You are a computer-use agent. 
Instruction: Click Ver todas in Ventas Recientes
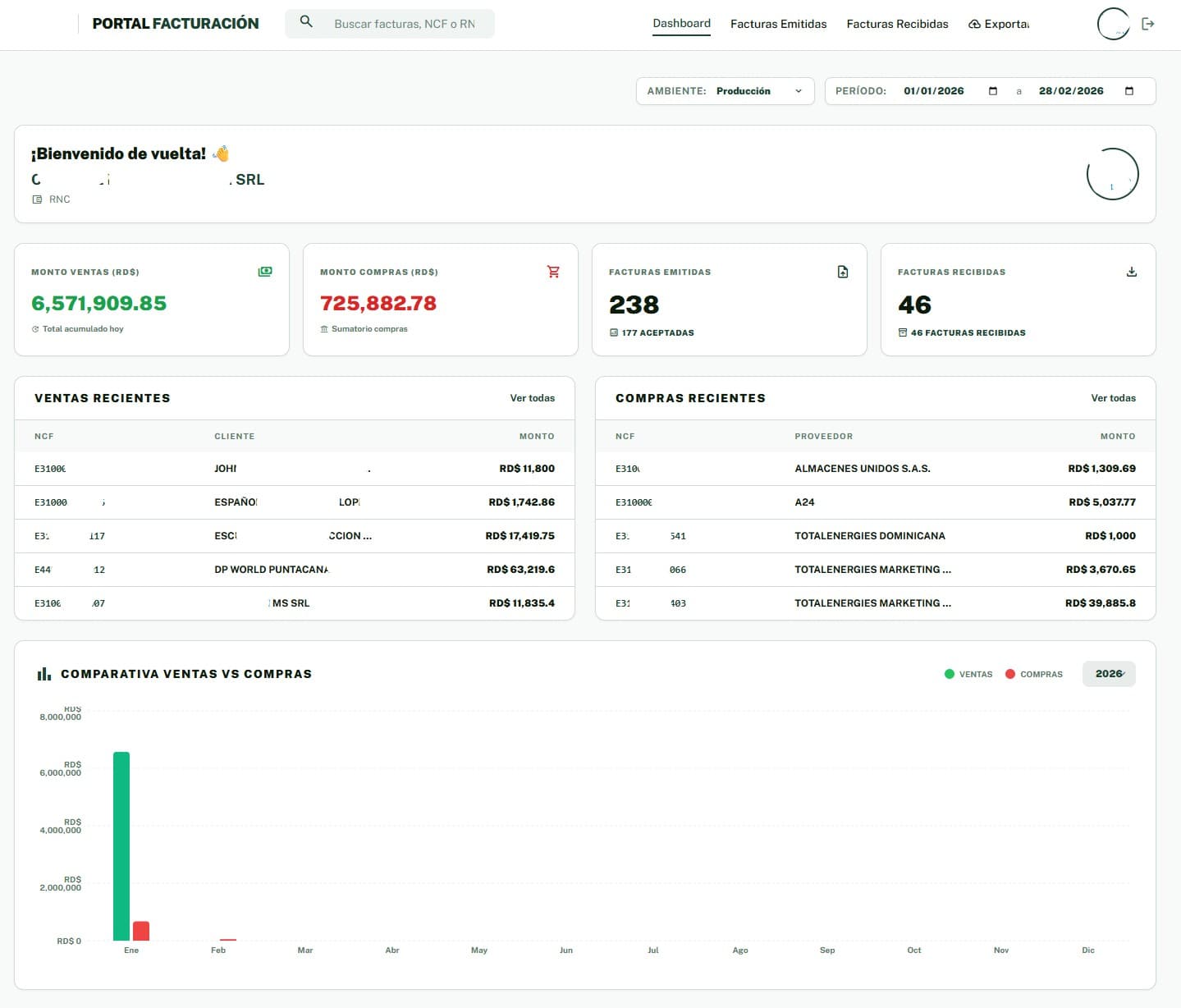pos(532,398)
